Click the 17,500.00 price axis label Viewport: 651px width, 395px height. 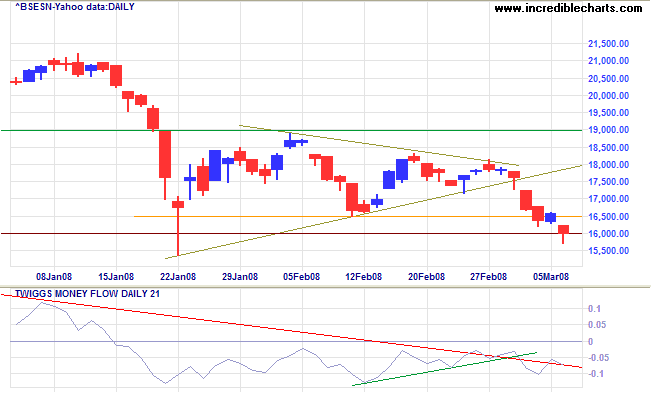[x=608, y=182]
